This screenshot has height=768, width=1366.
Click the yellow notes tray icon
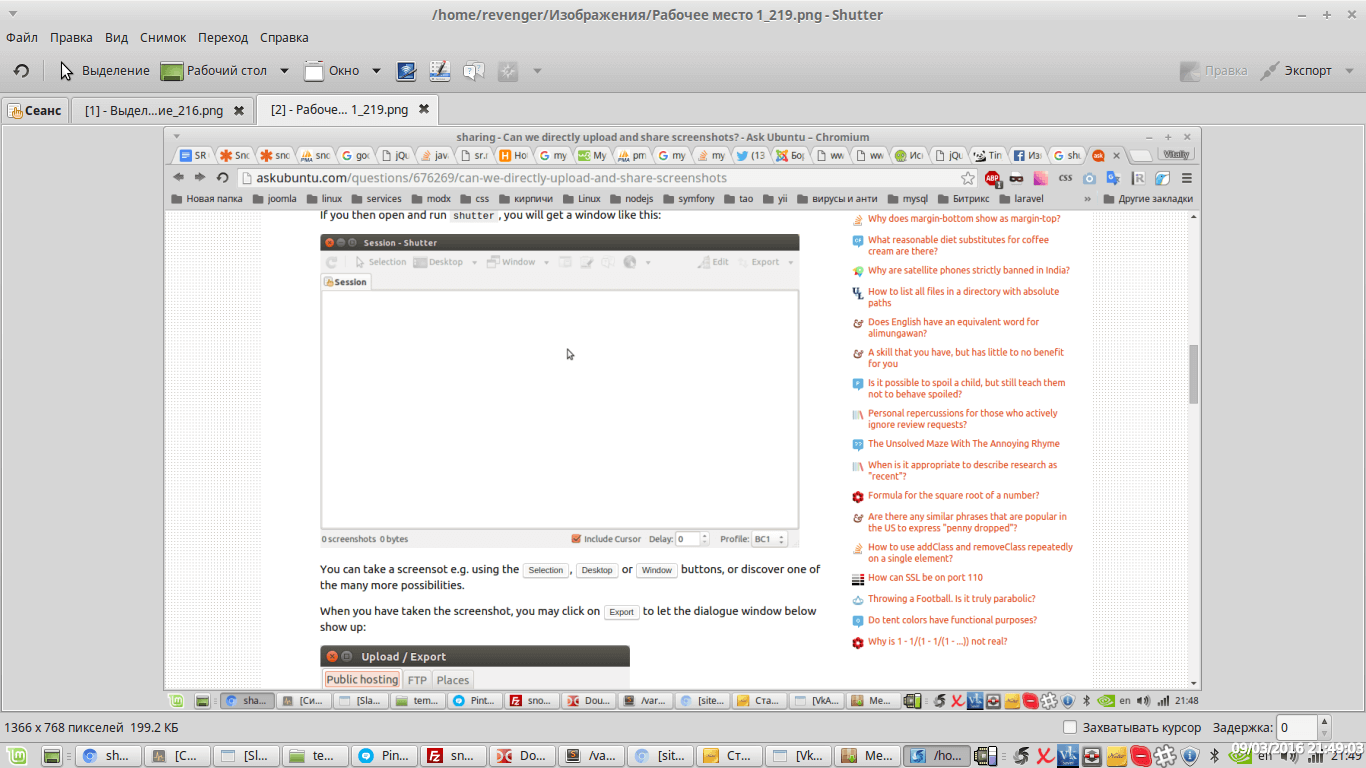1117,756
